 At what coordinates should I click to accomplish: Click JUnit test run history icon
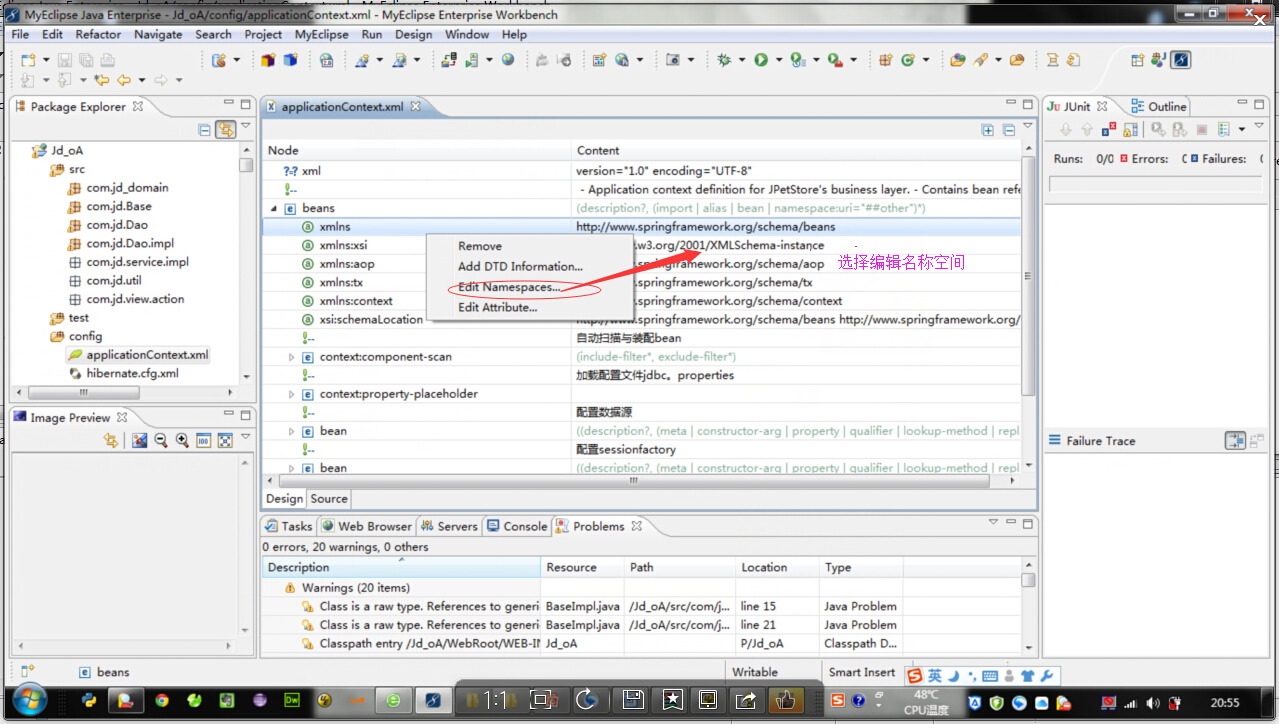click(x=1224, y=129)
